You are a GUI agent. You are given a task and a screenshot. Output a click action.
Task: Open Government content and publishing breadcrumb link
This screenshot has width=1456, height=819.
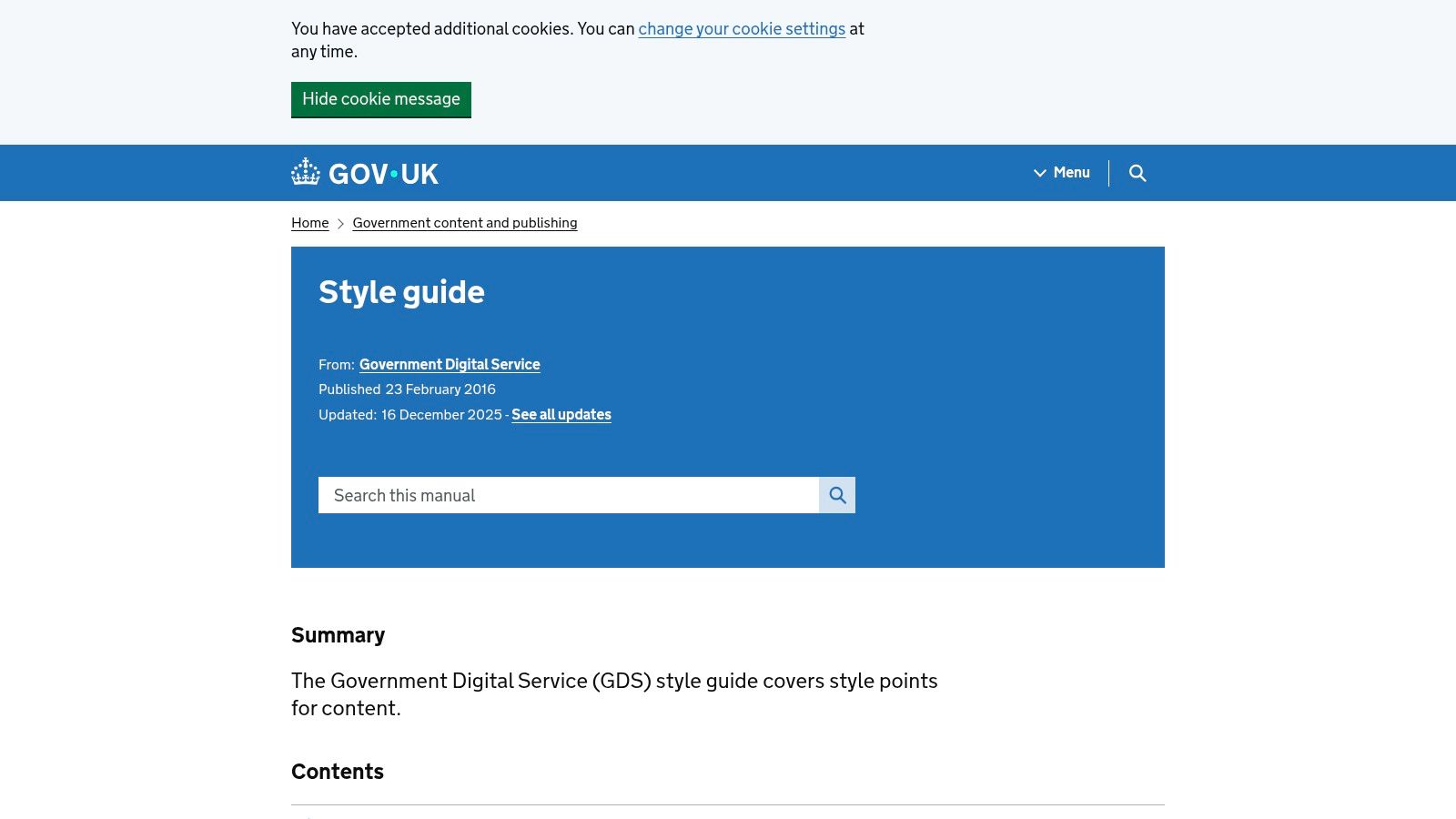464,223
